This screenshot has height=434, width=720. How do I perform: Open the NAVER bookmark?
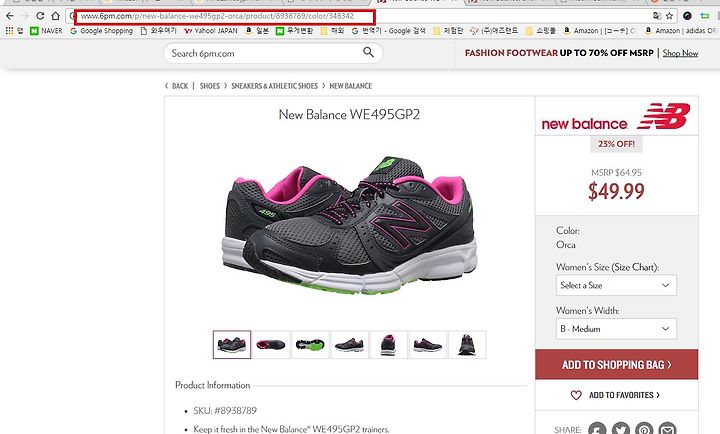point(46,31)
